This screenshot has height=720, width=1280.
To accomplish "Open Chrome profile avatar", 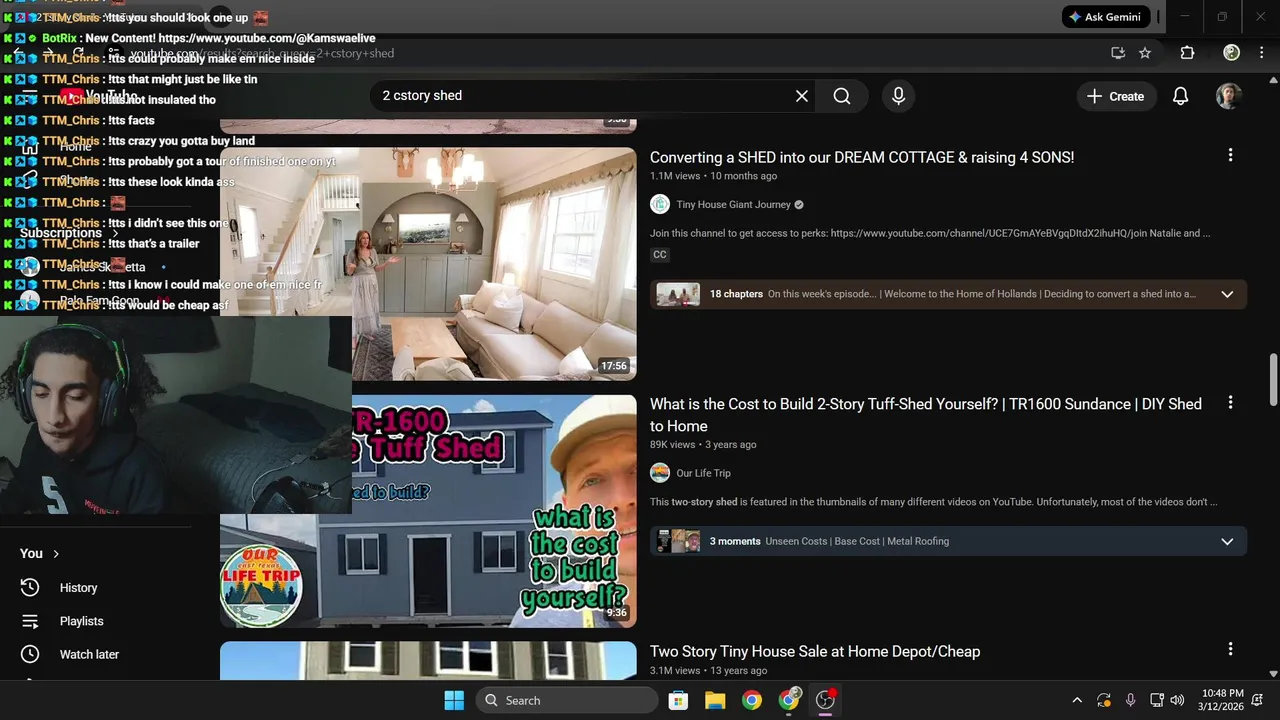I will [1232, 53].
